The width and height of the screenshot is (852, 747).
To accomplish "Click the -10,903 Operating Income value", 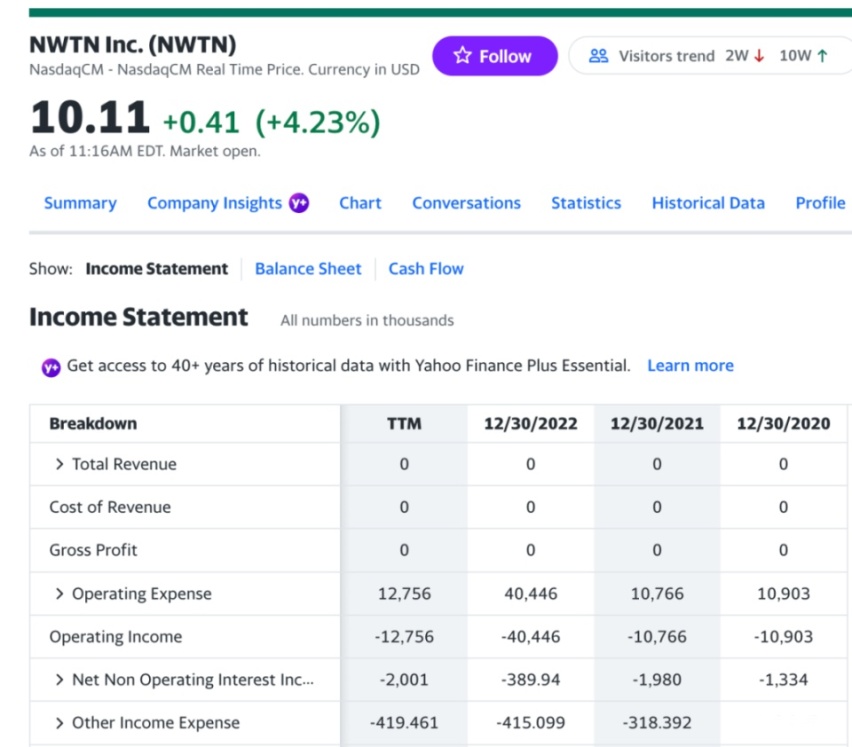I will (783, 637).
